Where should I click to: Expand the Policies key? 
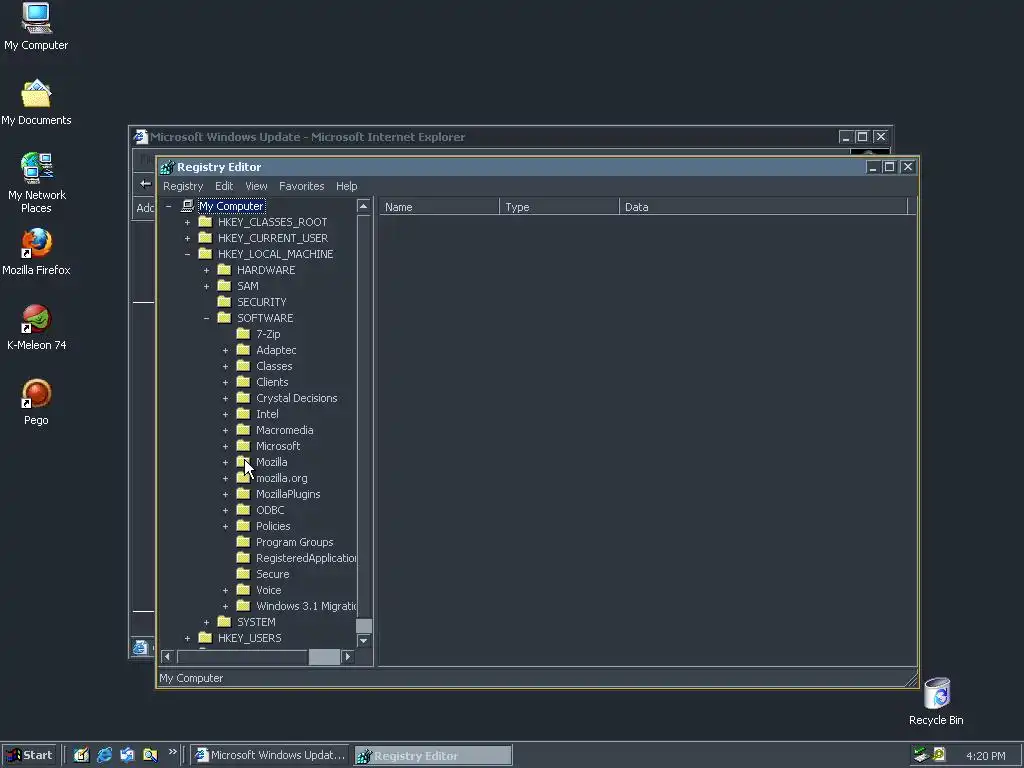pyautogui.click(x=225, y=526)
